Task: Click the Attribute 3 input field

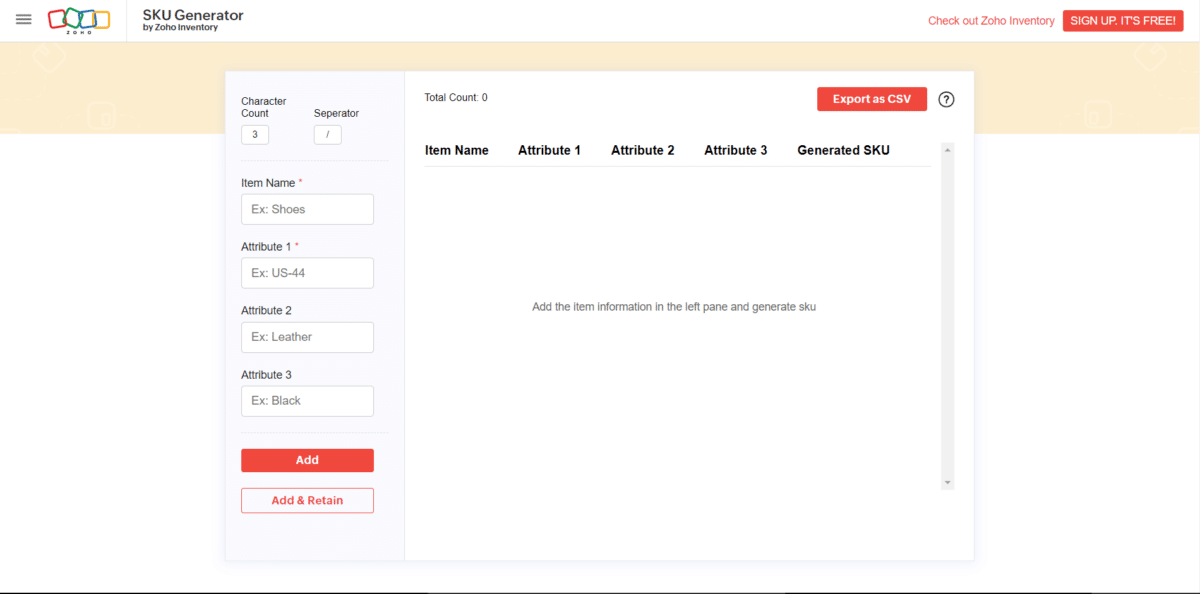Action: pos(307,401)
